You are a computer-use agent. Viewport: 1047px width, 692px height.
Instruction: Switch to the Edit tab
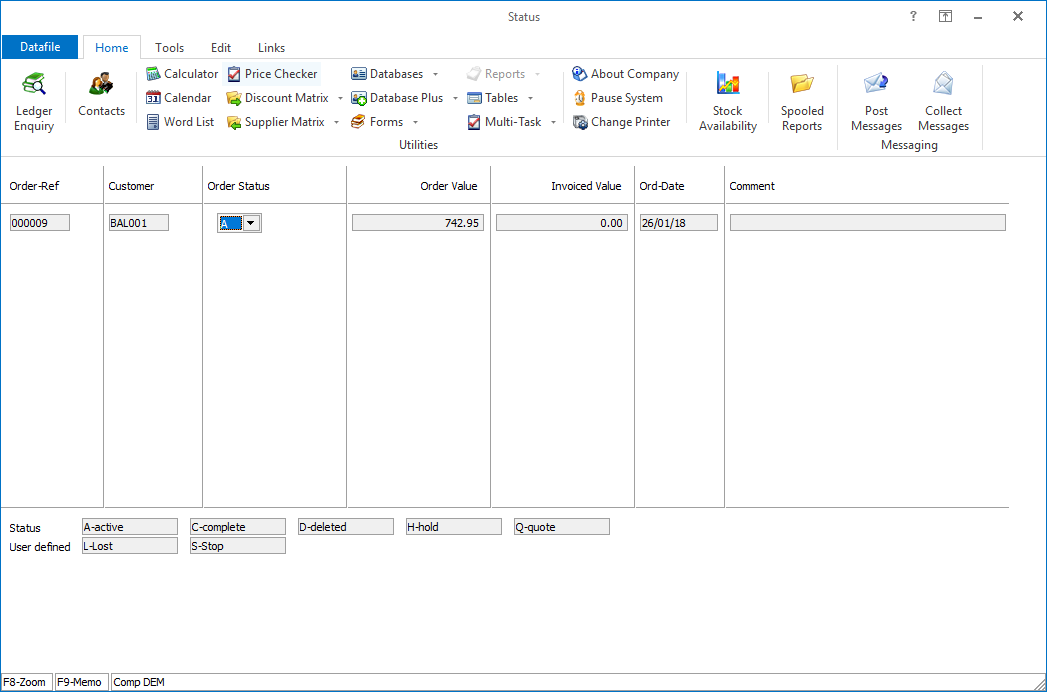click(221, 47)
